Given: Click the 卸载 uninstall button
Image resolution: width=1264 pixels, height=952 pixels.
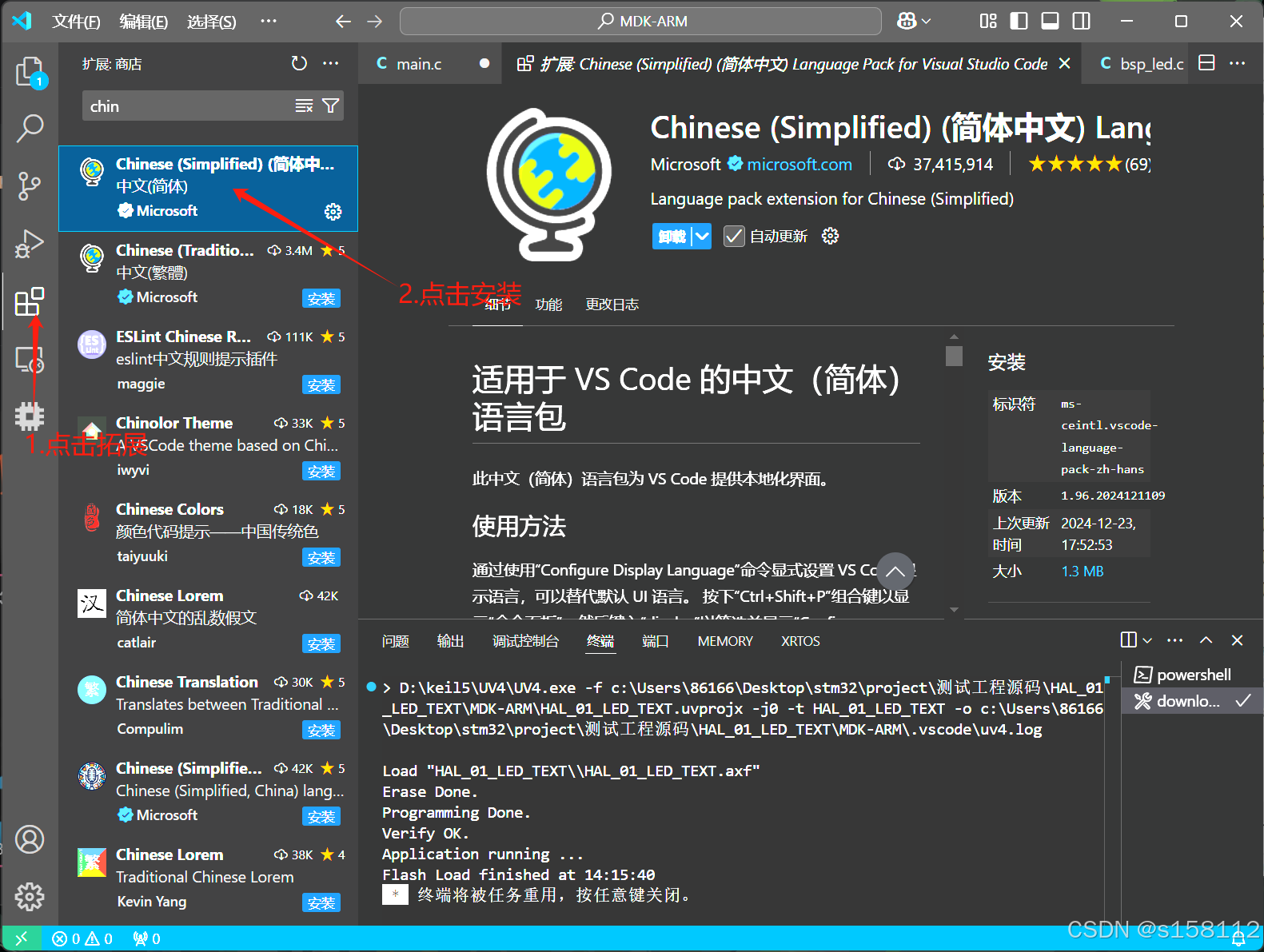Looking at the screenshot, I should pos(672,236).
